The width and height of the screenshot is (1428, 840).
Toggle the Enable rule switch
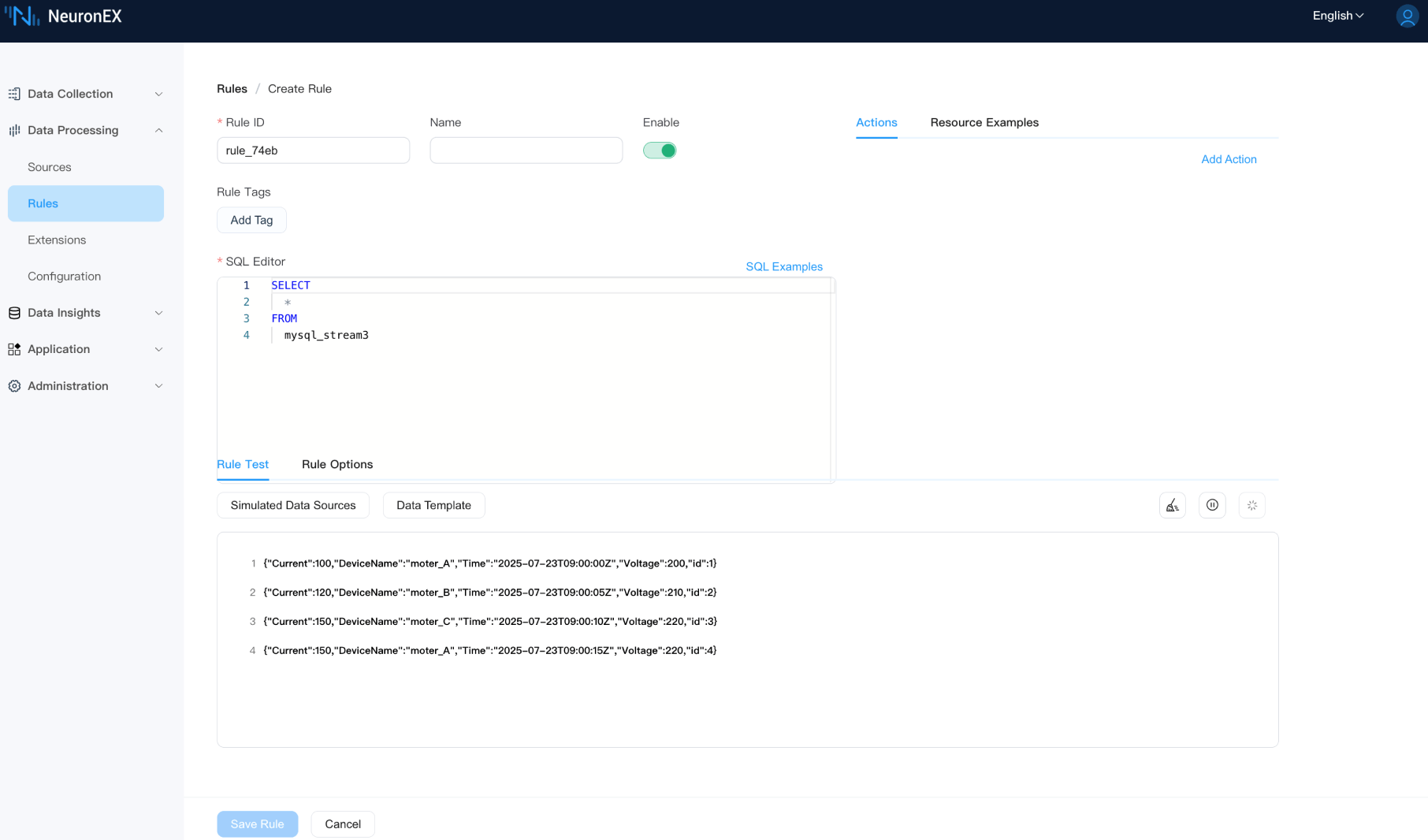click(660, 151)
